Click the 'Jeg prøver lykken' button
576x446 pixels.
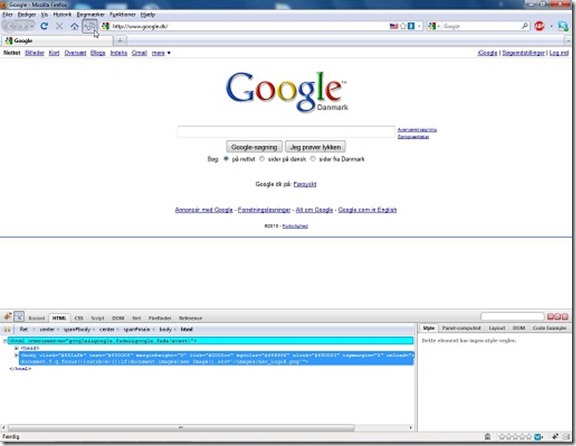(x=316, y=147)
